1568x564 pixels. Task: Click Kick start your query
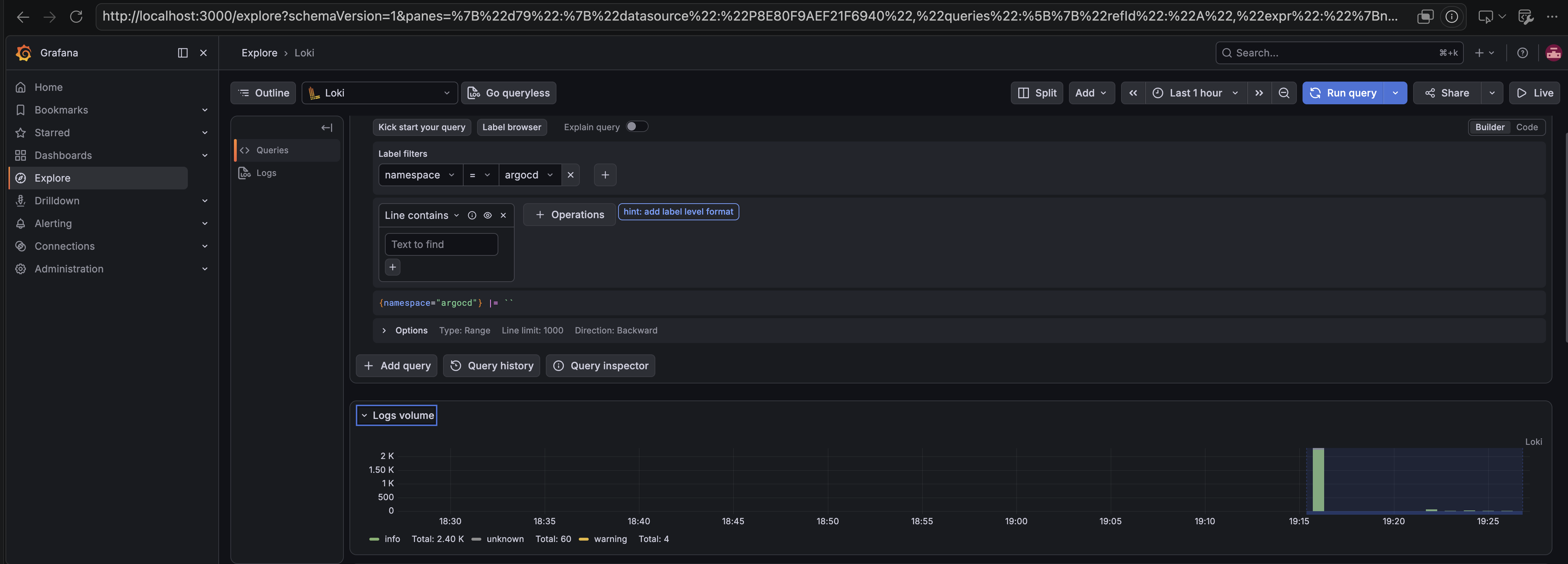421,127
